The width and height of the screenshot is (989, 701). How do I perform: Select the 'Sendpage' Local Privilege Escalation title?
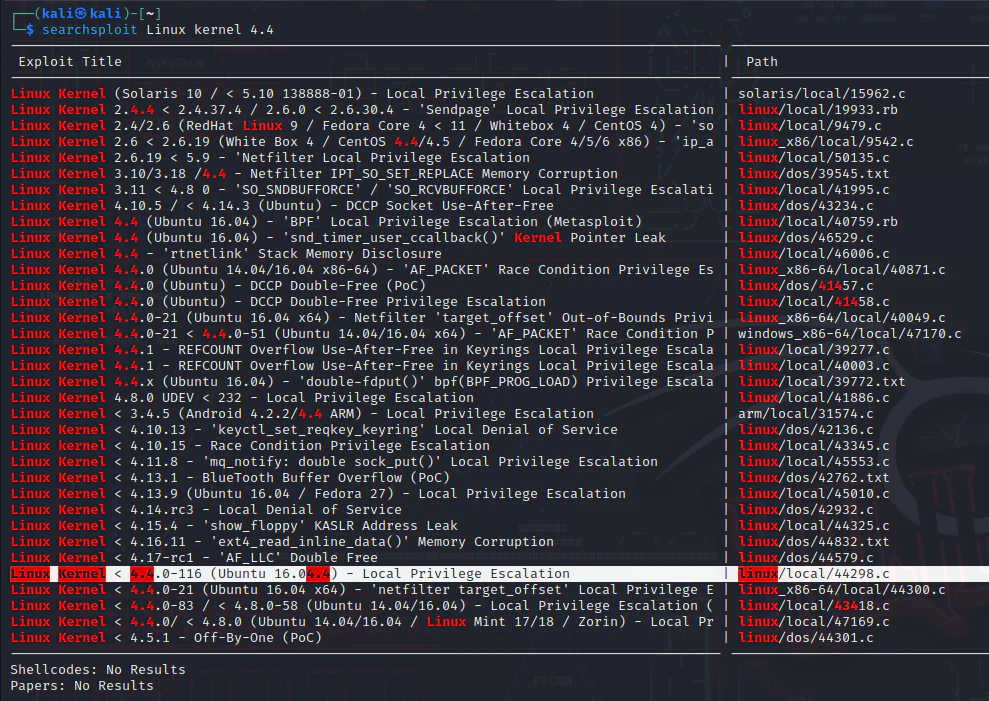pyautogui.click(x=362, y=110)
